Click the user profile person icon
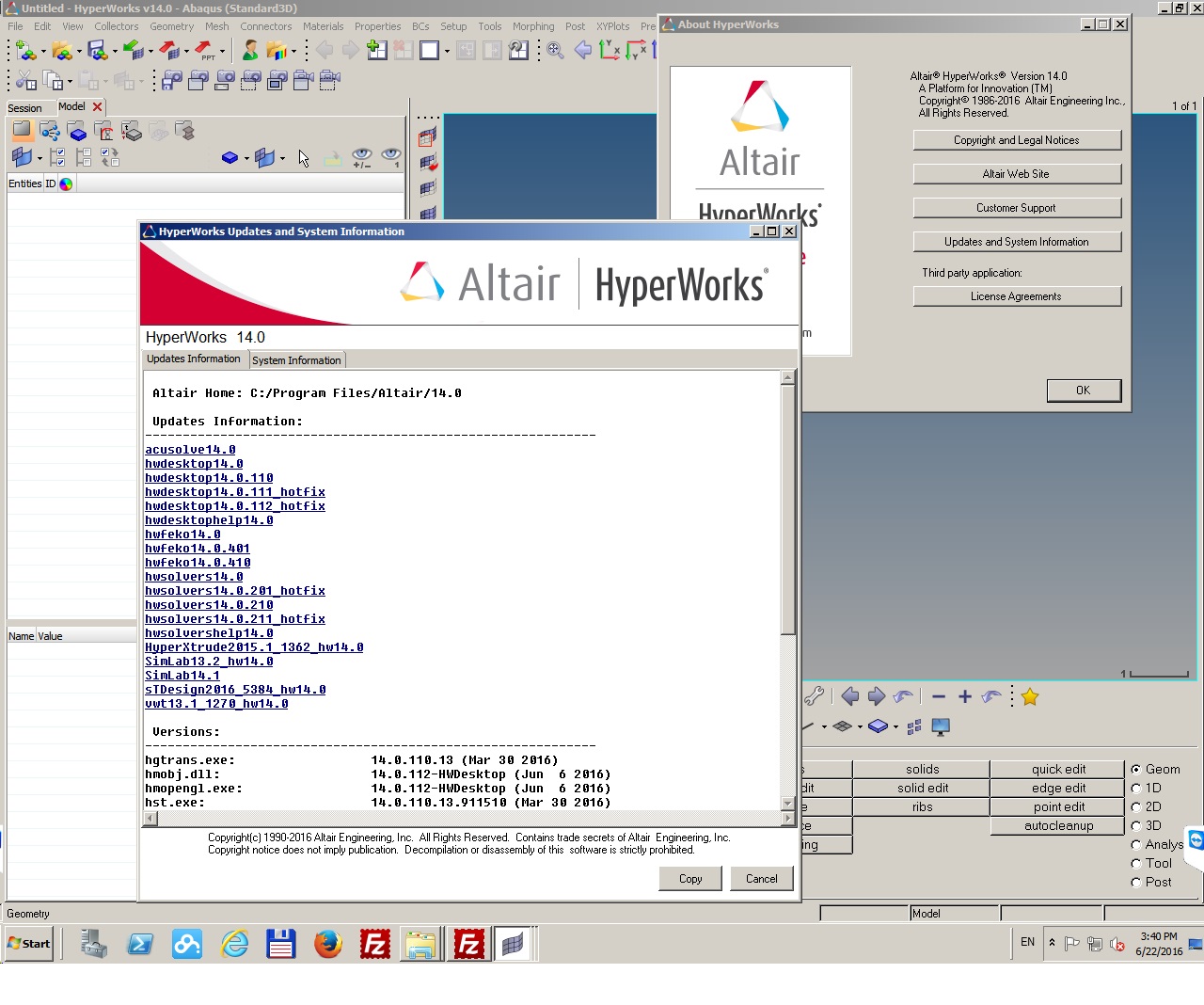Image resolution: width=1204 pixels, height=1005 pixels. pyautogui.click(x=250, y=51)
